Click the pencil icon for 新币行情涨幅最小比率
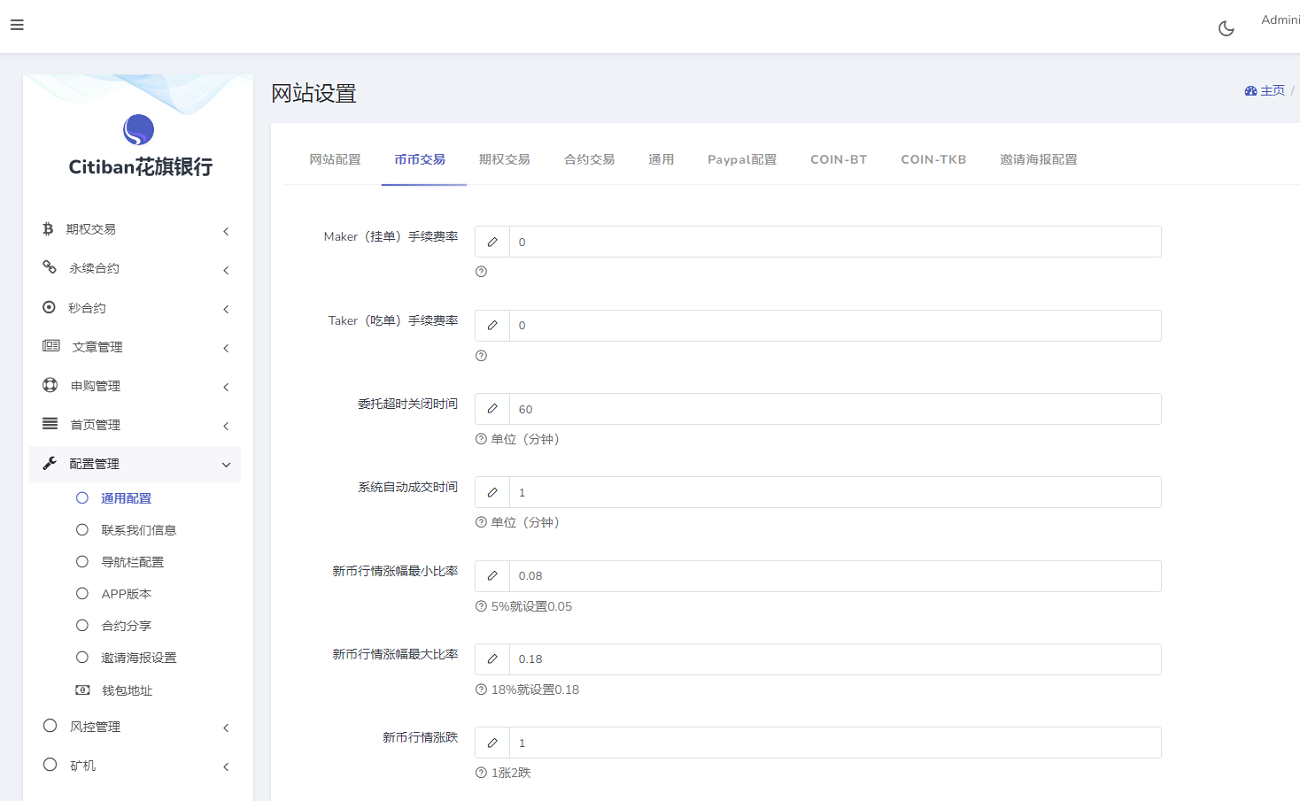This screenshot has width=1300, height=801. click(x=492, y=576)
